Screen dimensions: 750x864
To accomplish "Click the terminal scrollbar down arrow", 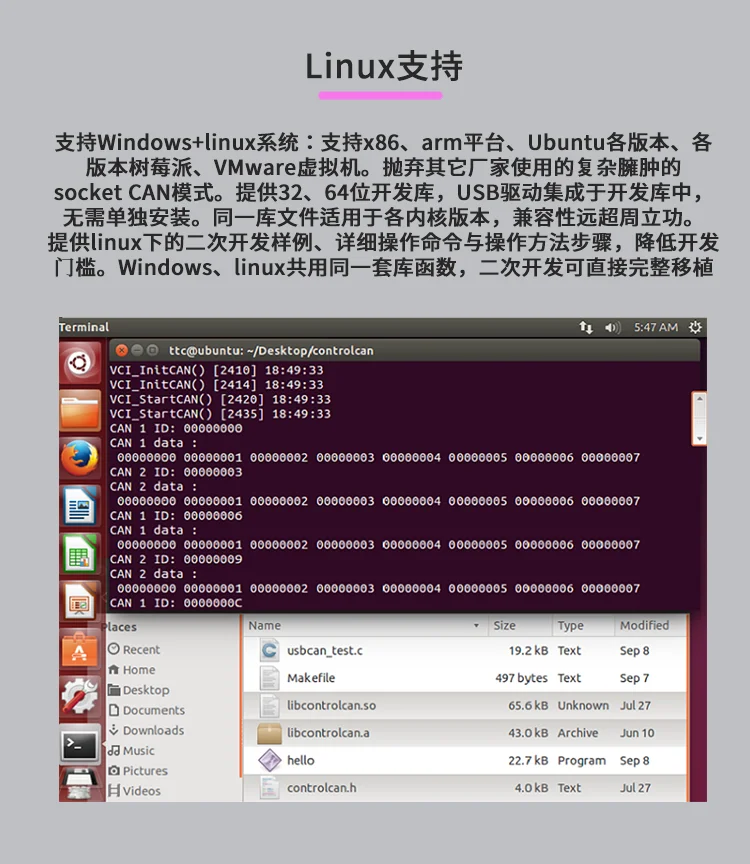I will [x=699, y=439].
